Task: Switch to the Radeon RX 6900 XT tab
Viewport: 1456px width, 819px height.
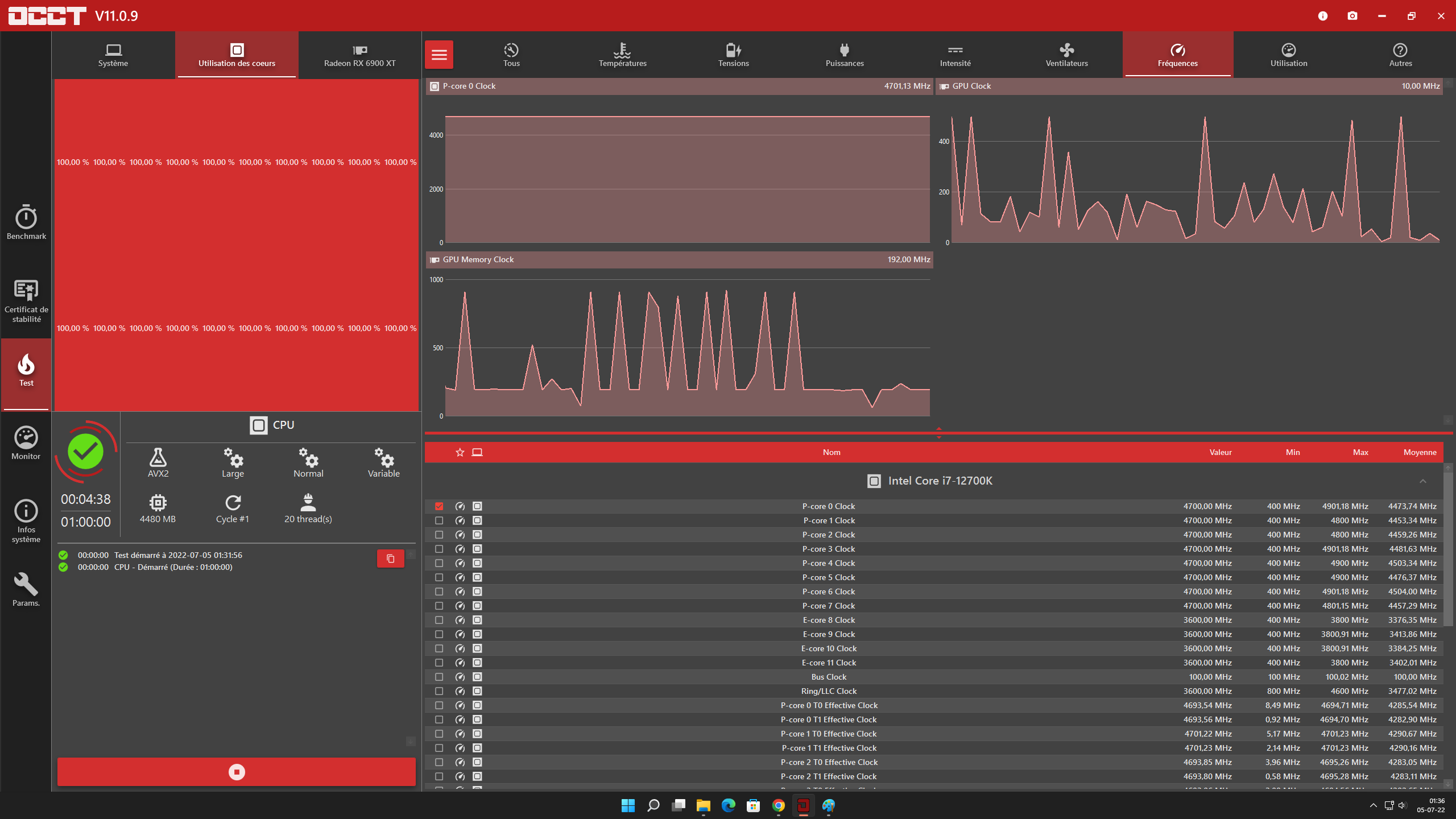Action: pos(359,55)
